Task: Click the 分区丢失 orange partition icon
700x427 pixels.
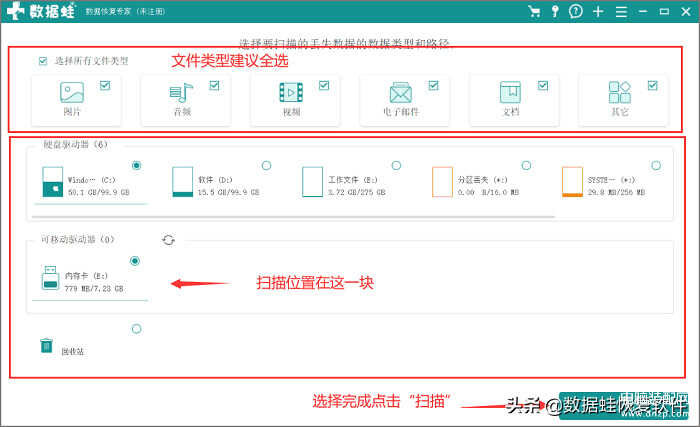Action: click(x=442, y=182)
